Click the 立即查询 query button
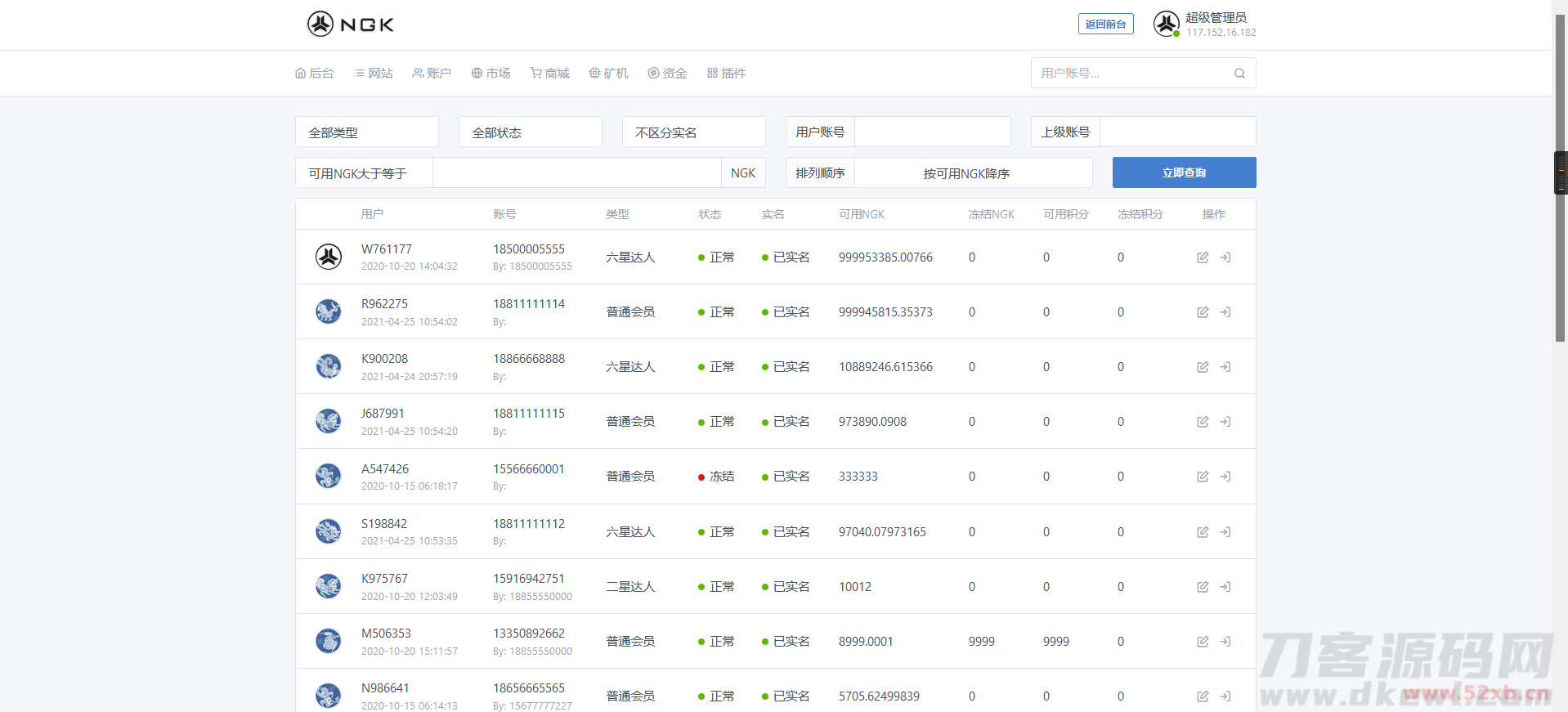The image size is (1568, 712). pyautogui.click(x=1184, y=173)
